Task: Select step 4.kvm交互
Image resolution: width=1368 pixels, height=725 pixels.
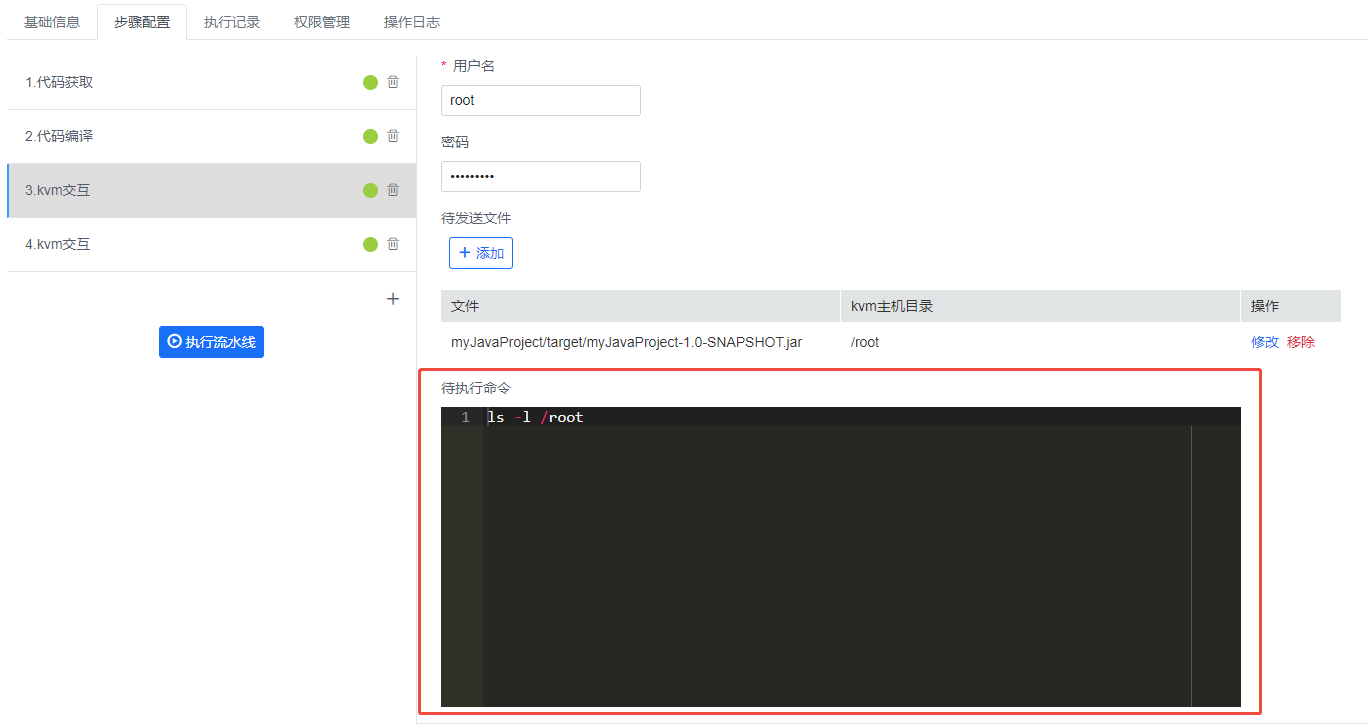Action: [212, 244]
